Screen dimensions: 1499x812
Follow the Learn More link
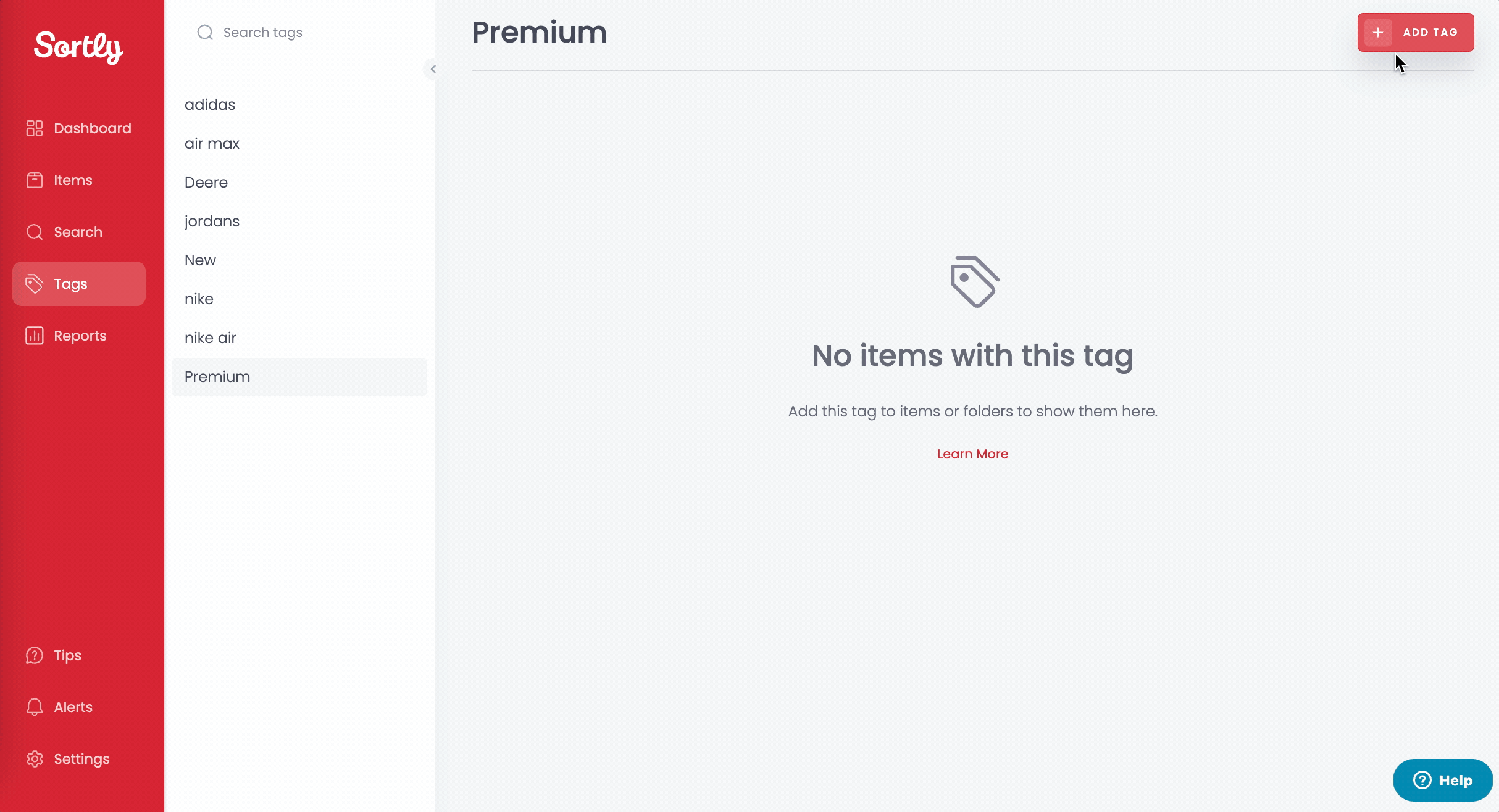972,454
